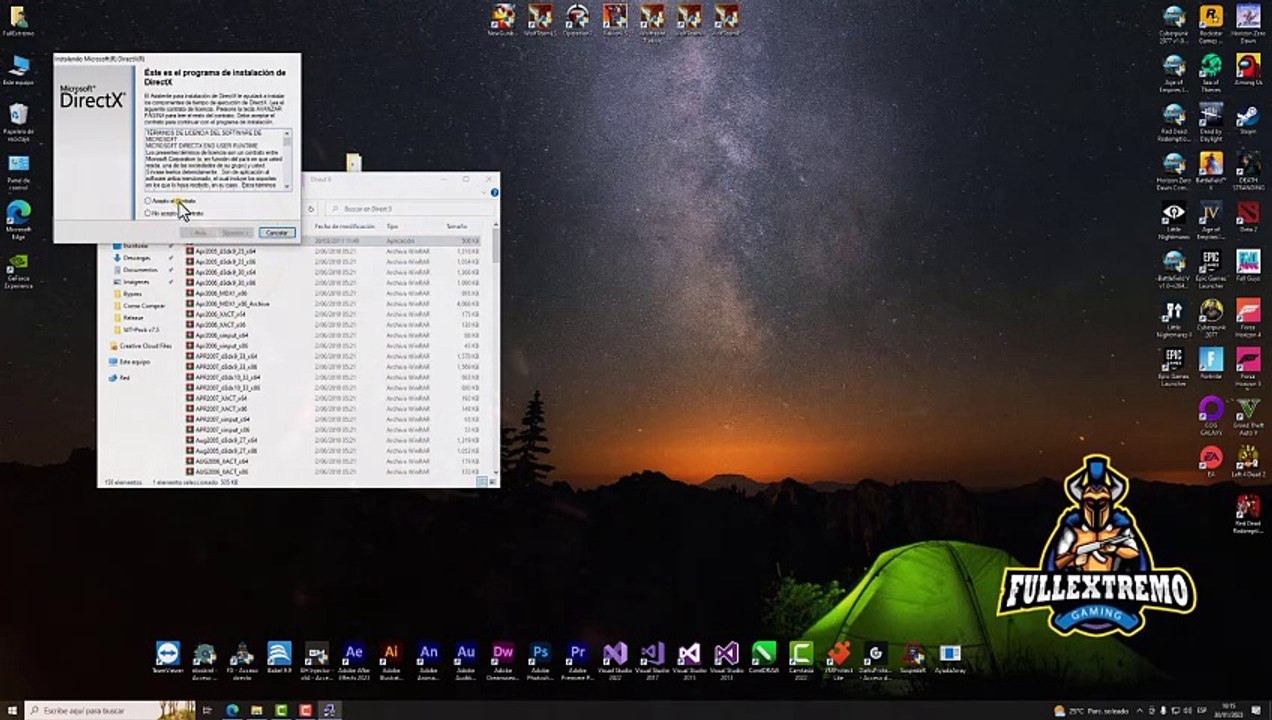Open the Recycle Bin desktop icon
1272x720 pixels.
(18, 120)
